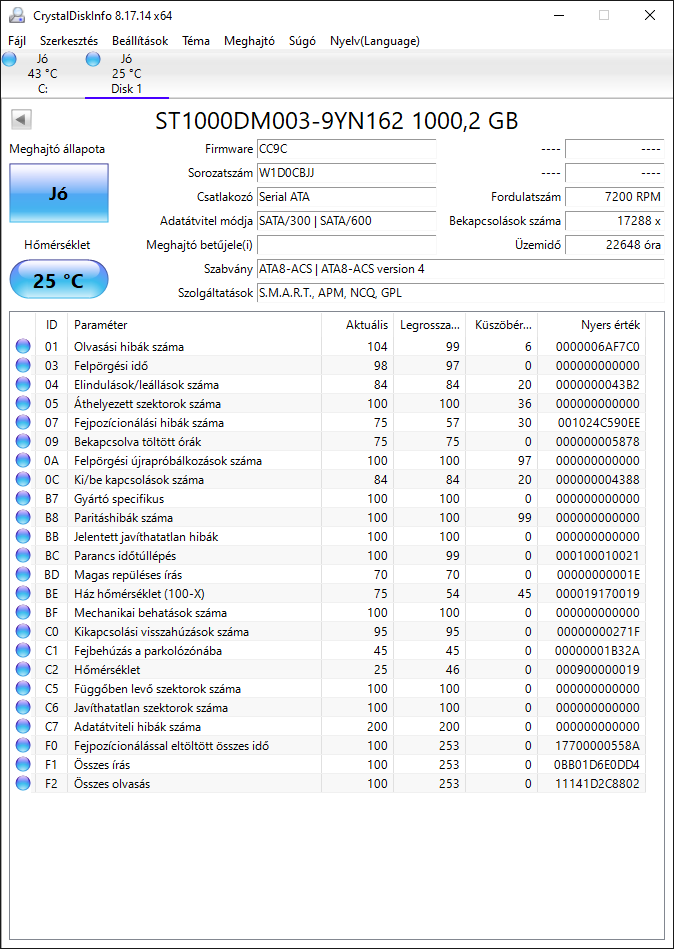Open the Meghajtó menu
674x949 pixels.
249,41
